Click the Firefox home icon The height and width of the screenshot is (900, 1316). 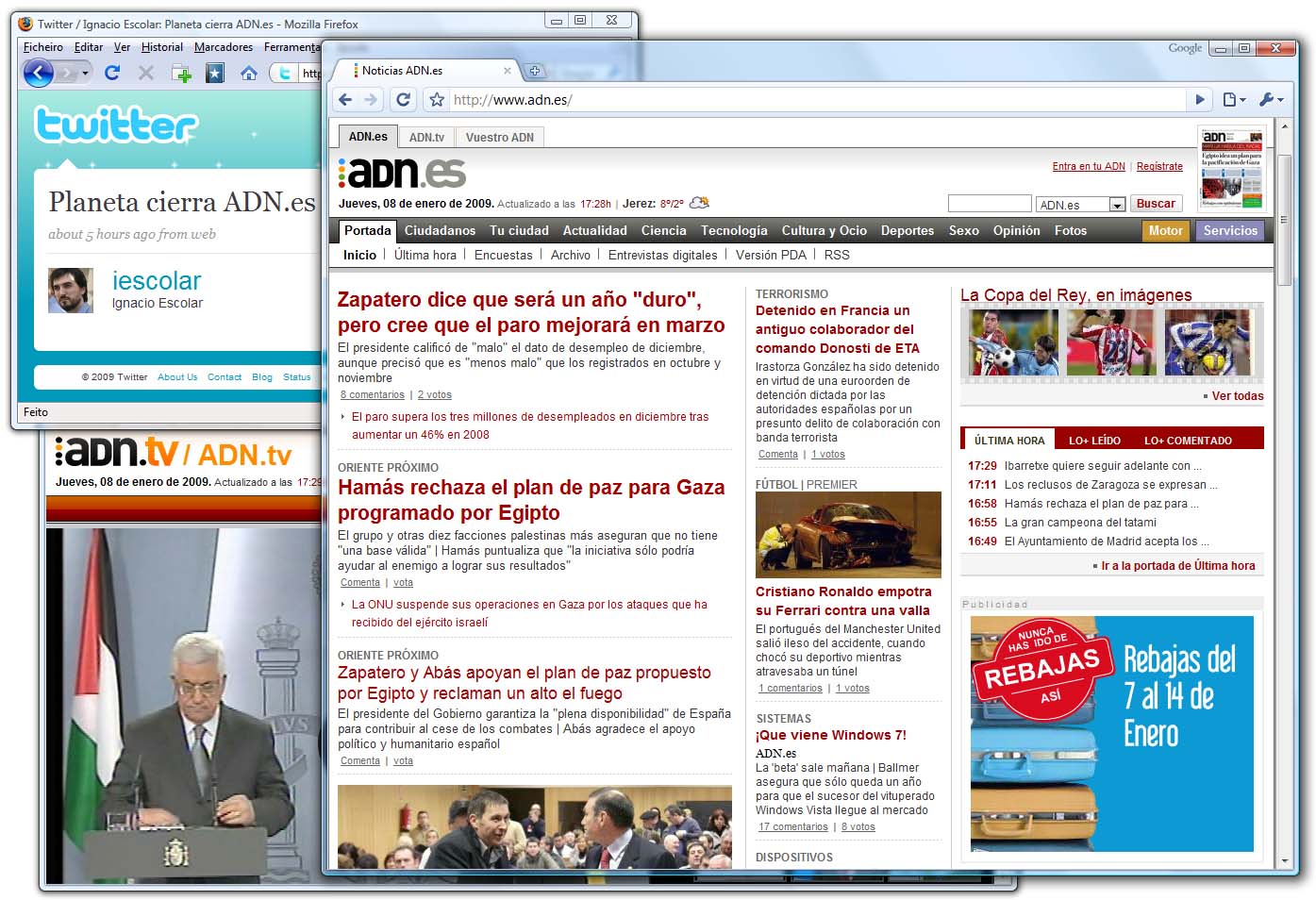point(249,73)
